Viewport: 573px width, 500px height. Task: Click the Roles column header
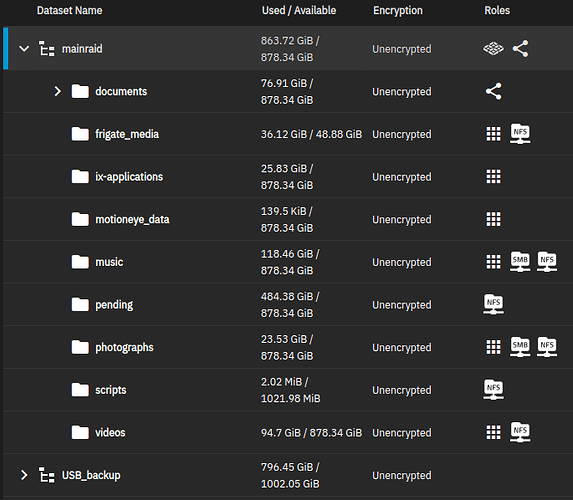click(x=497, y=10)
